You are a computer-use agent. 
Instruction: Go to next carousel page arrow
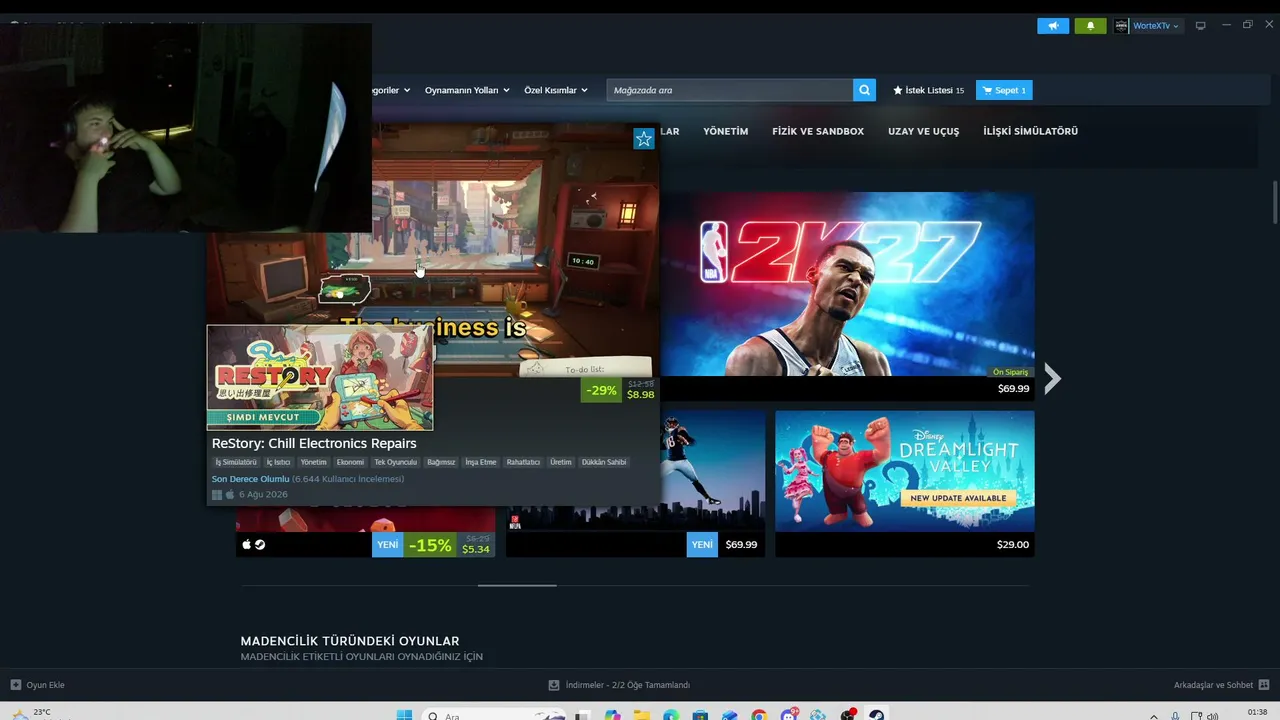(1052, 378)
